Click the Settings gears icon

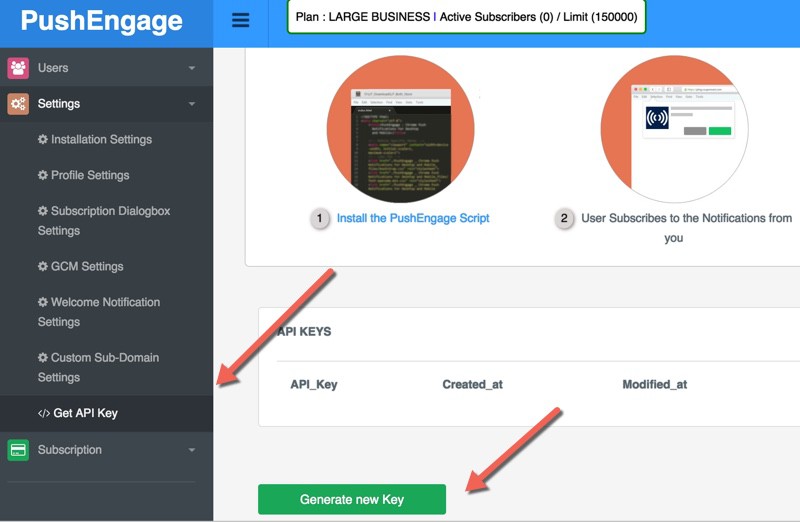pos(18,104)
